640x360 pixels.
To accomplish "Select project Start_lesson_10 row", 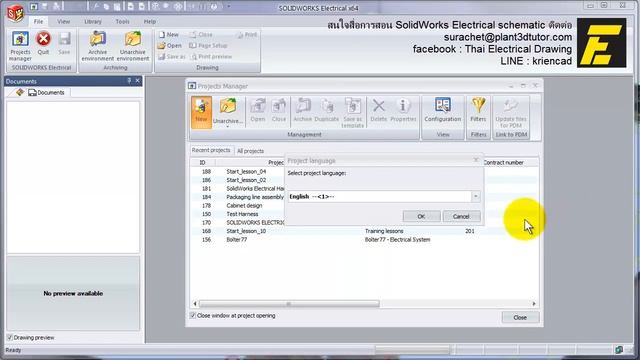I will coord(364,231).
